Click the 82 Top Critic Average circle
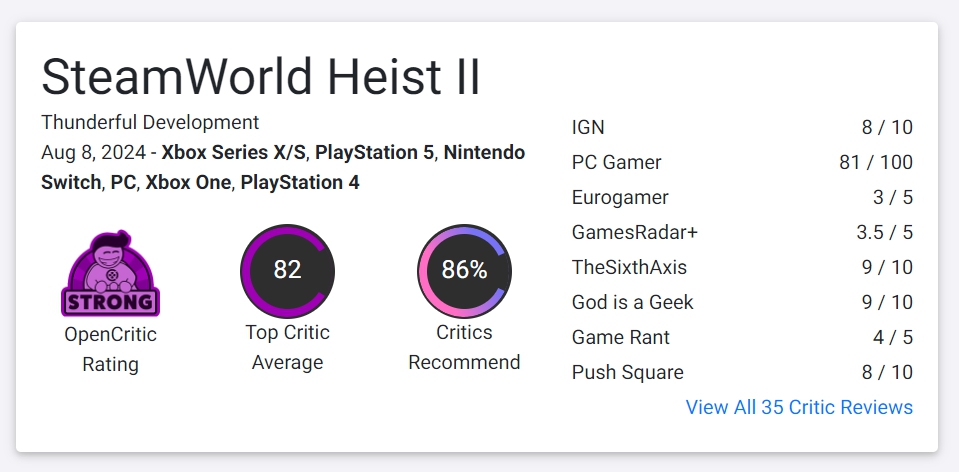Image resolution: width=959 pixels, height=472 pixels. (x=287, y=271)
